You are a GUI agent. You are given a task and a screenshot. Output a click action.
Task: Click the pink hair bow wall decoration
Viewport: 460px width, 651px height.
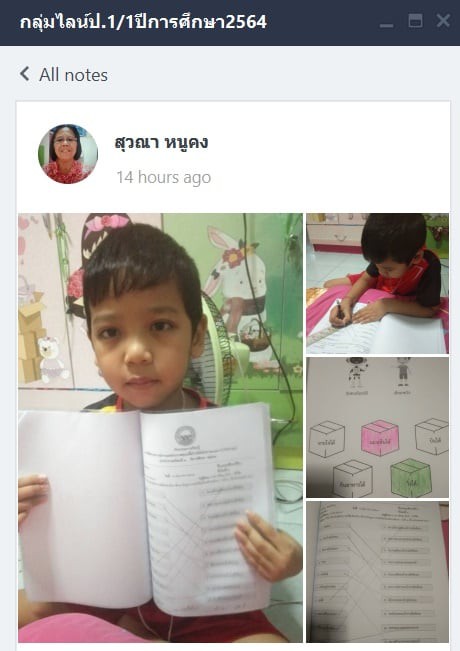click(x=106, y=225)
